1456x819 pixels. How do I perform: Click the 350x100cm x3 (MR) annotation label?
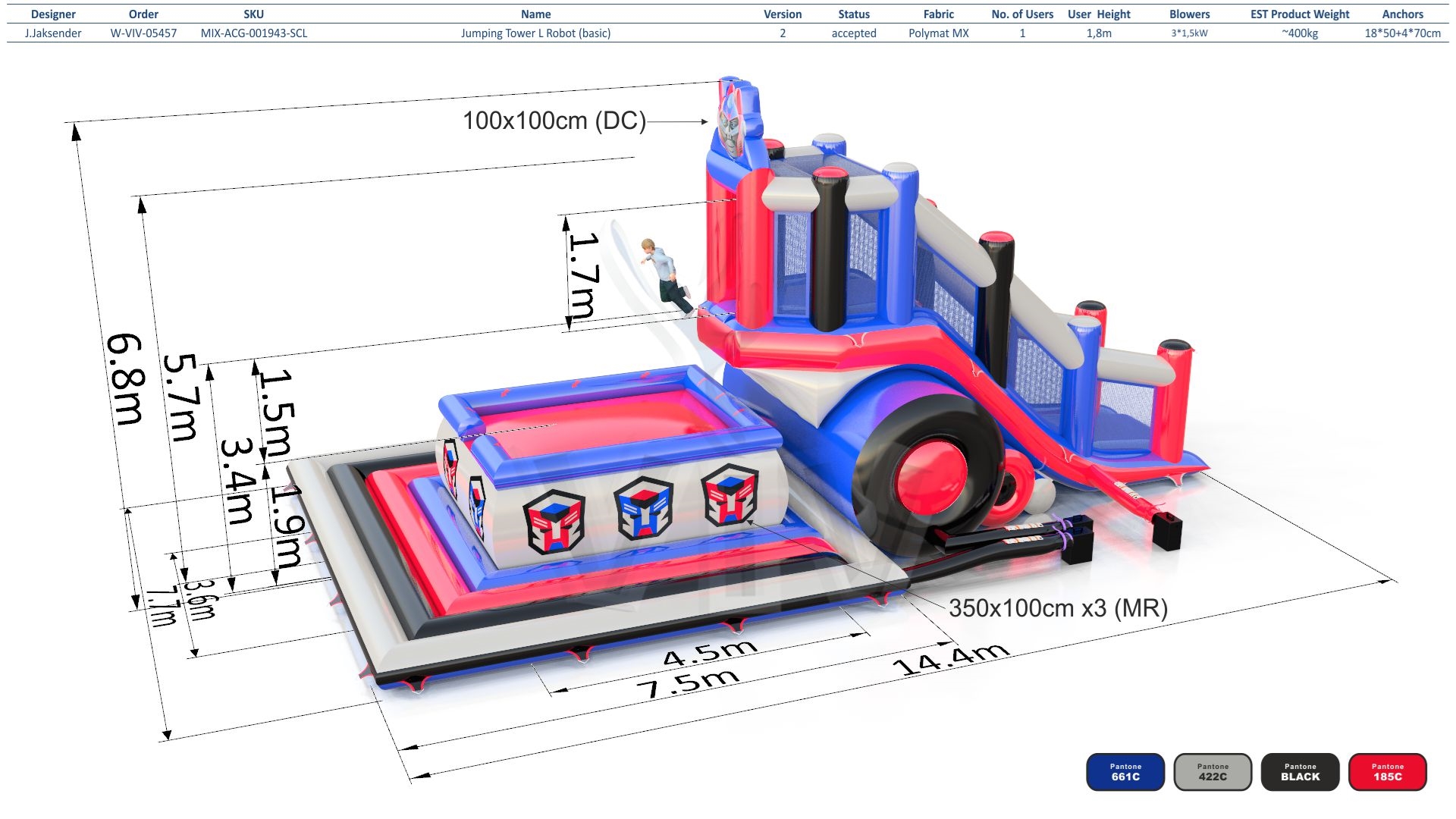click(x=1059, y=608)
